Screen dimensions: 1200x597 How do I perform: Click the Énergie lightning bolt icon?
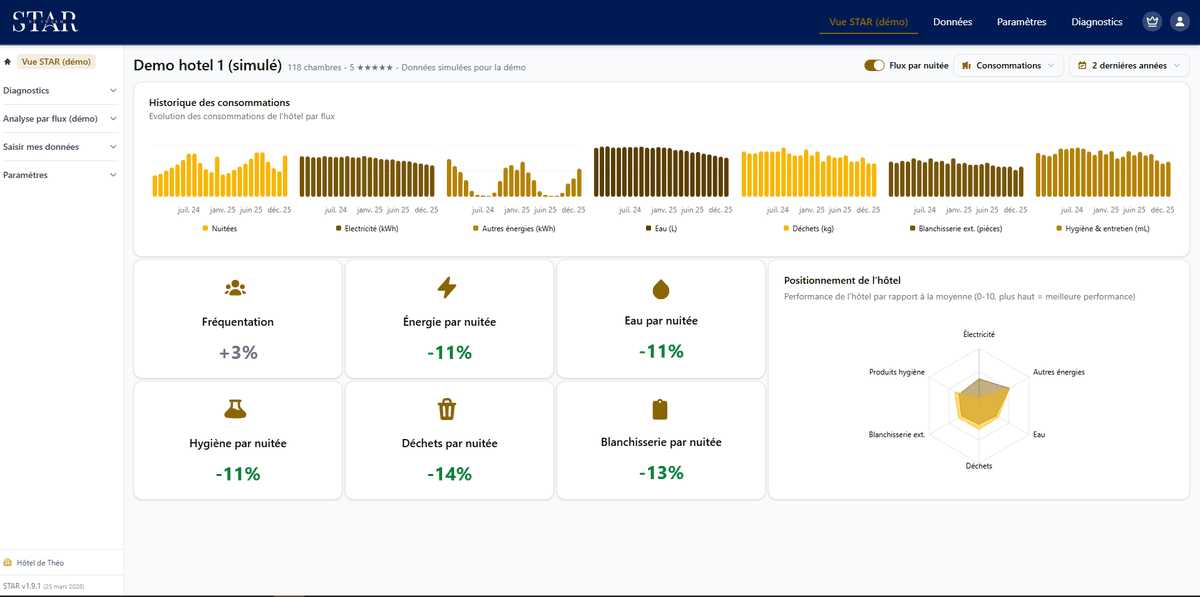[447, 288]
